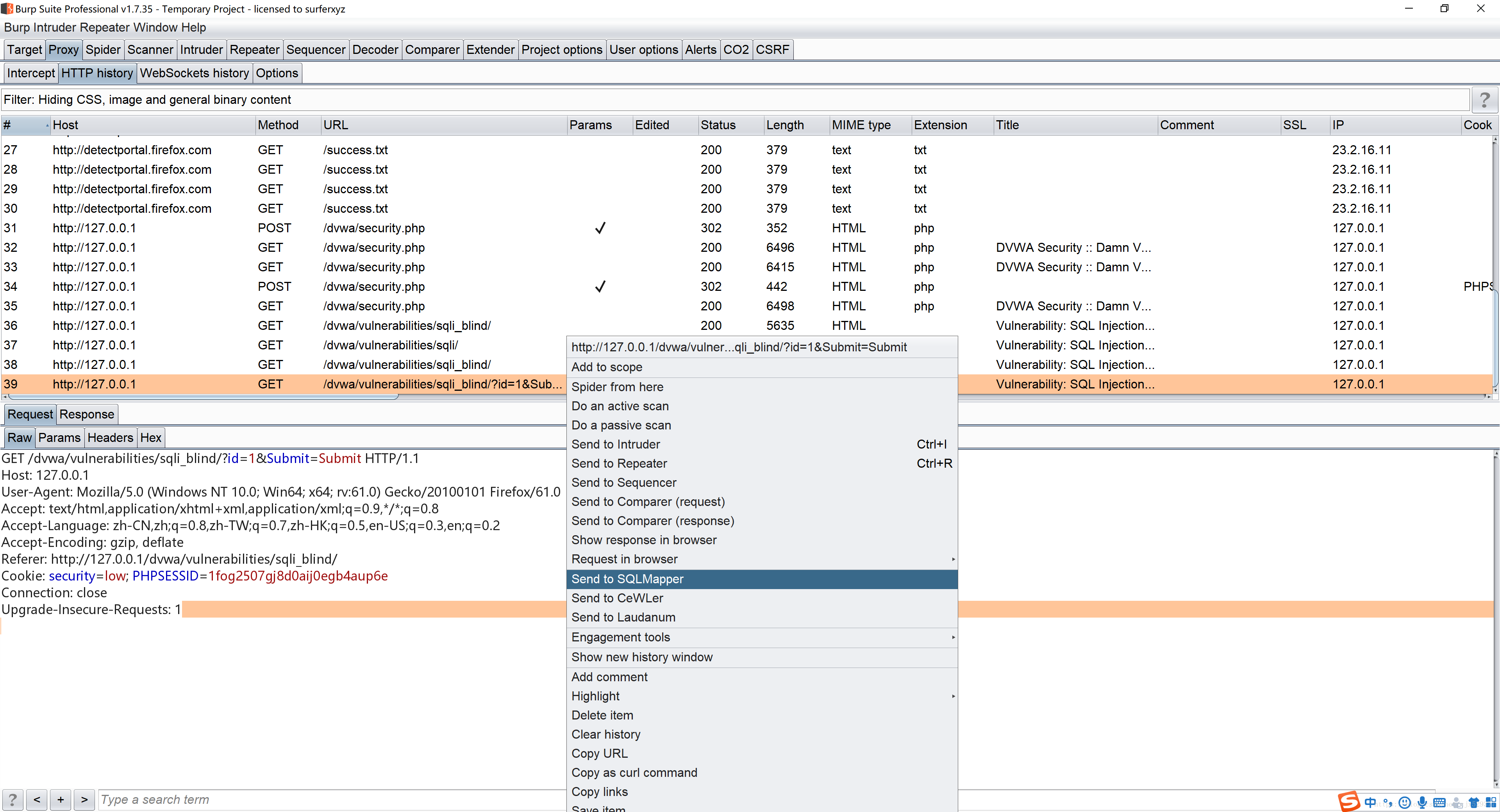Viewport: 1500px width, 812px height.
Task: Open the CO2 extension tab
Action: [x=736, y=50]
